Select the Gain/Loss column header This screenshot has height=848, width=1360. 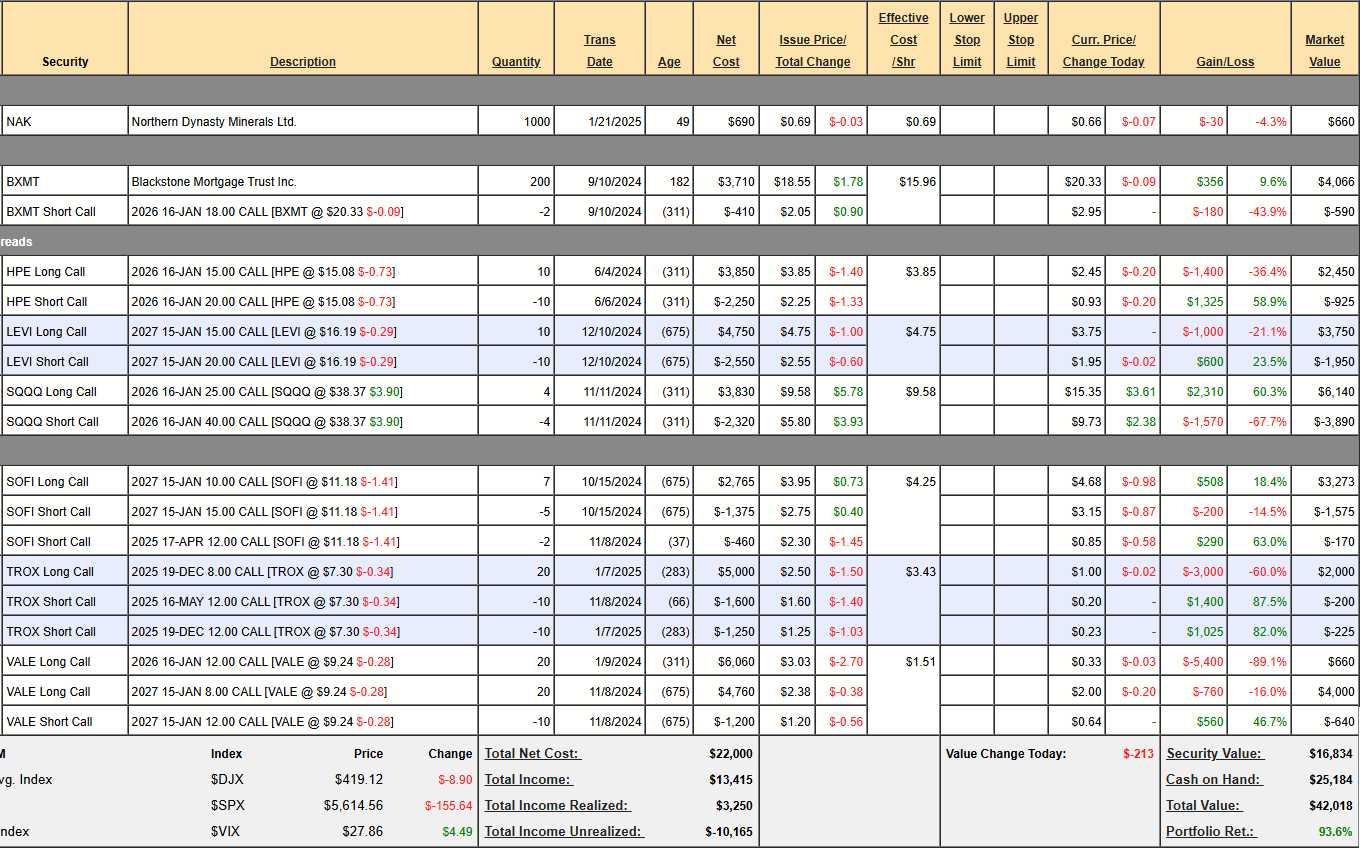coord(1225,62)
